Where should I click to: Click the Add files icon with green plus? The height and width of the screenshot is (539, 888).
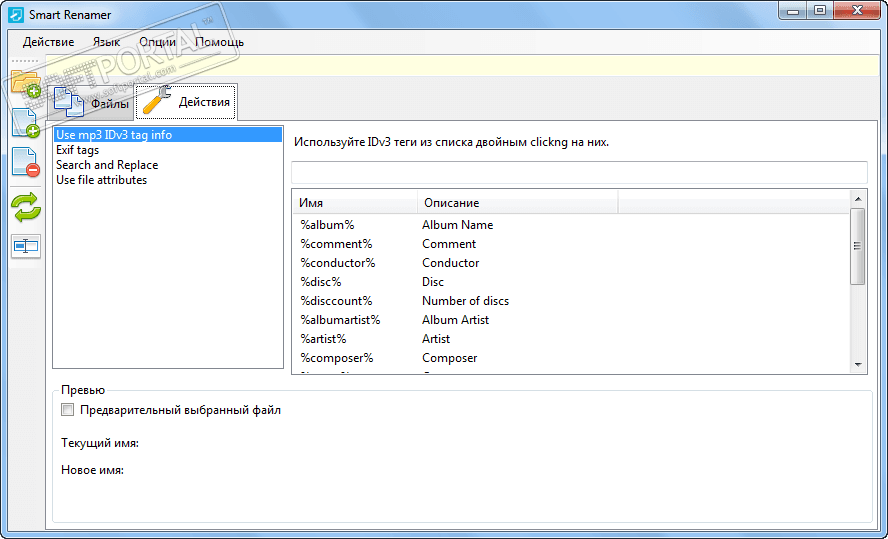pyautogui.click(x=25, y=123)
